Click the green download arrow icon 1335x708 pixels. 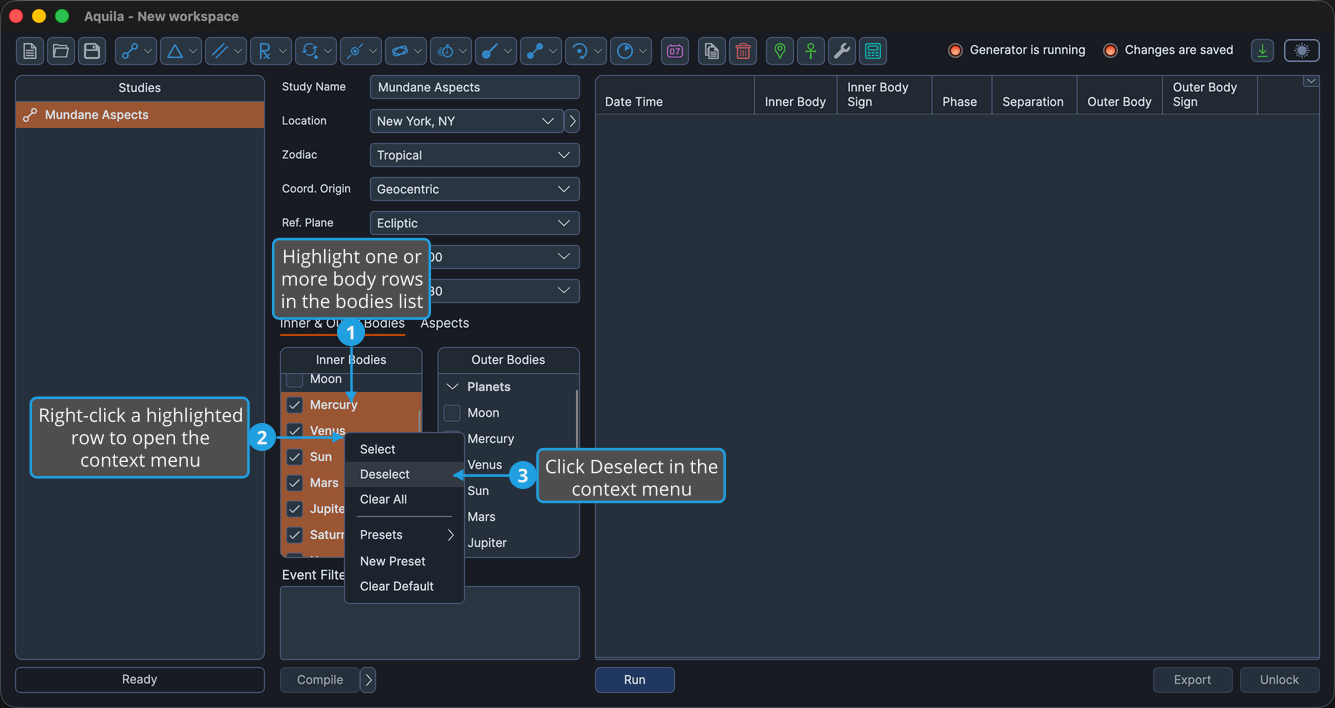pyautogui.click(x=1263, y=51)
